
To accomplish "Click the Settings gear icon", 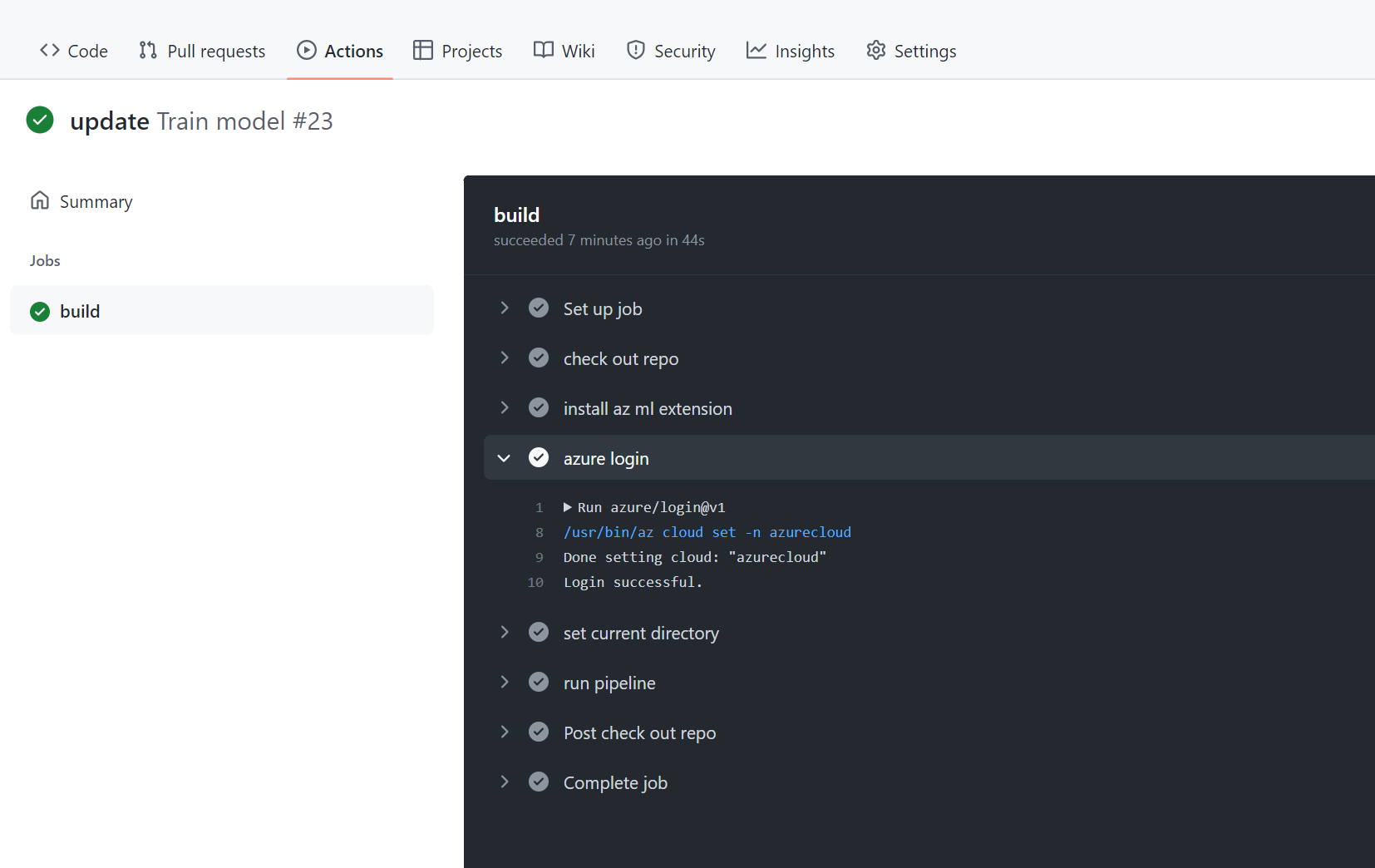I will tap(876, 51).
